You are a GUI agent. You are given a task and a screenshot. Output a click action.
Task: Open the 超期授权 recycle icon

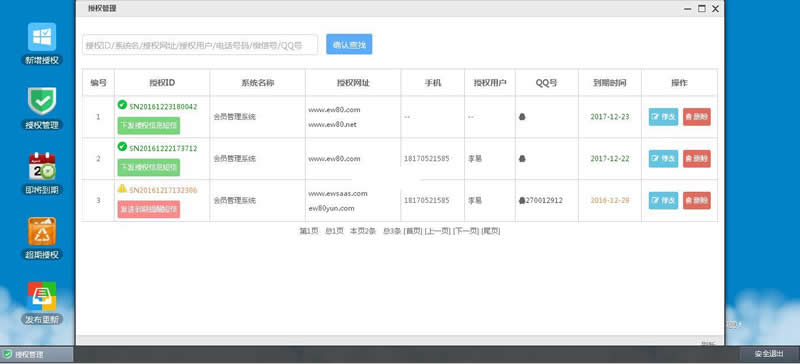tap(42, 231)
